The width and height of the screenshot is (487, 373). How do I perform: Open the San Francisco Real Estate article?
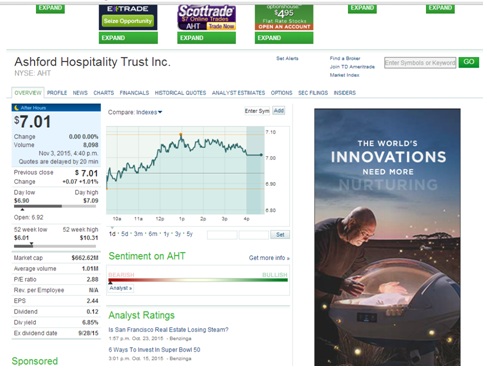tap(168, 330)
